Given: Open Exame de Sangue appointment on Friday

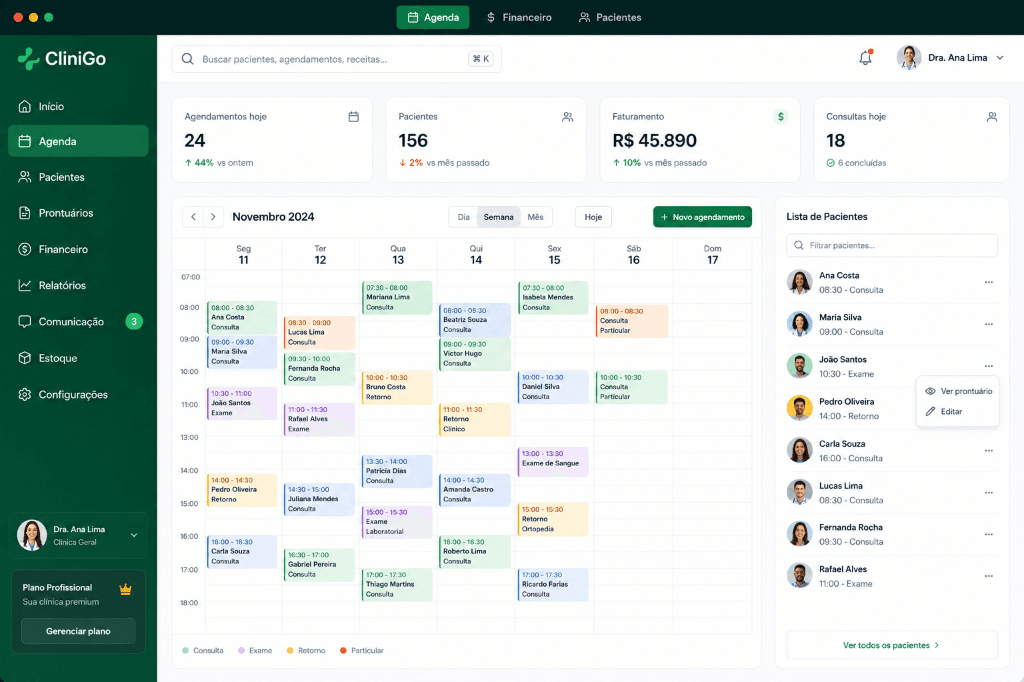Looking at the screenshot, I should click(x=553, y=462).
